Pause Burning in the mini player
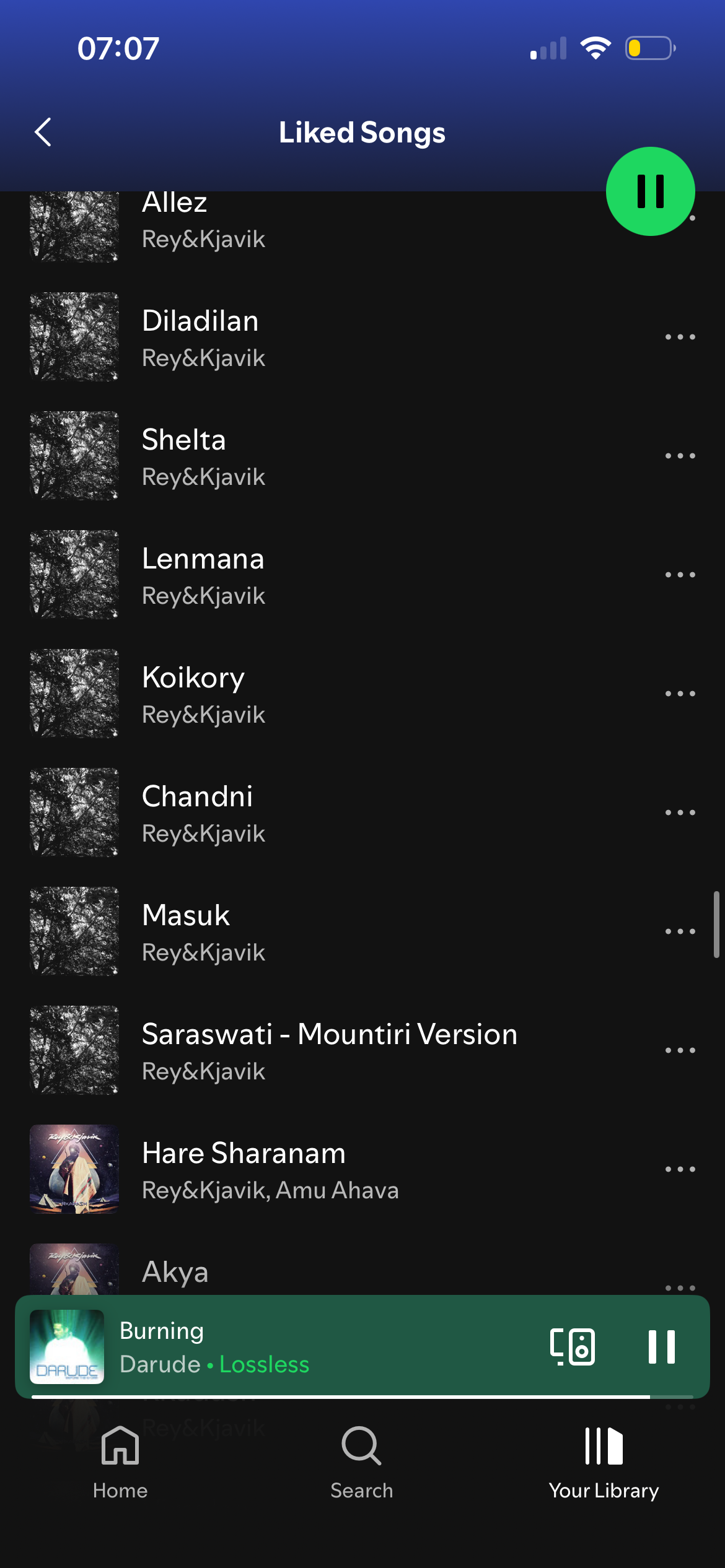This screenshot has width=725, height=1568. pyautogui.click(x=661, y=1346)
